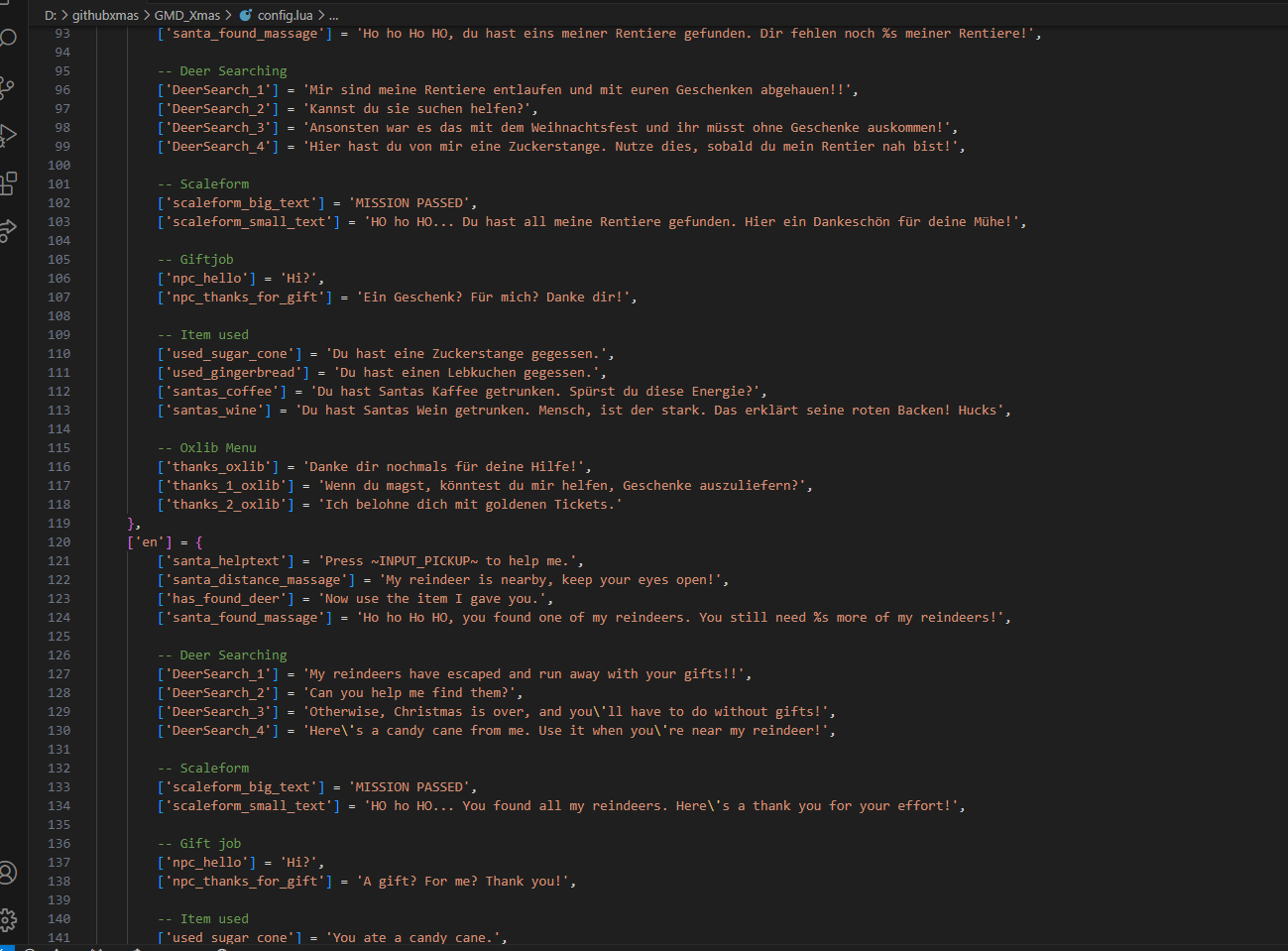The height and width of the screenshot is (951, 1288).
Task: Click 'MISSION PASSED' string on line 133
Action: (410, 787)
